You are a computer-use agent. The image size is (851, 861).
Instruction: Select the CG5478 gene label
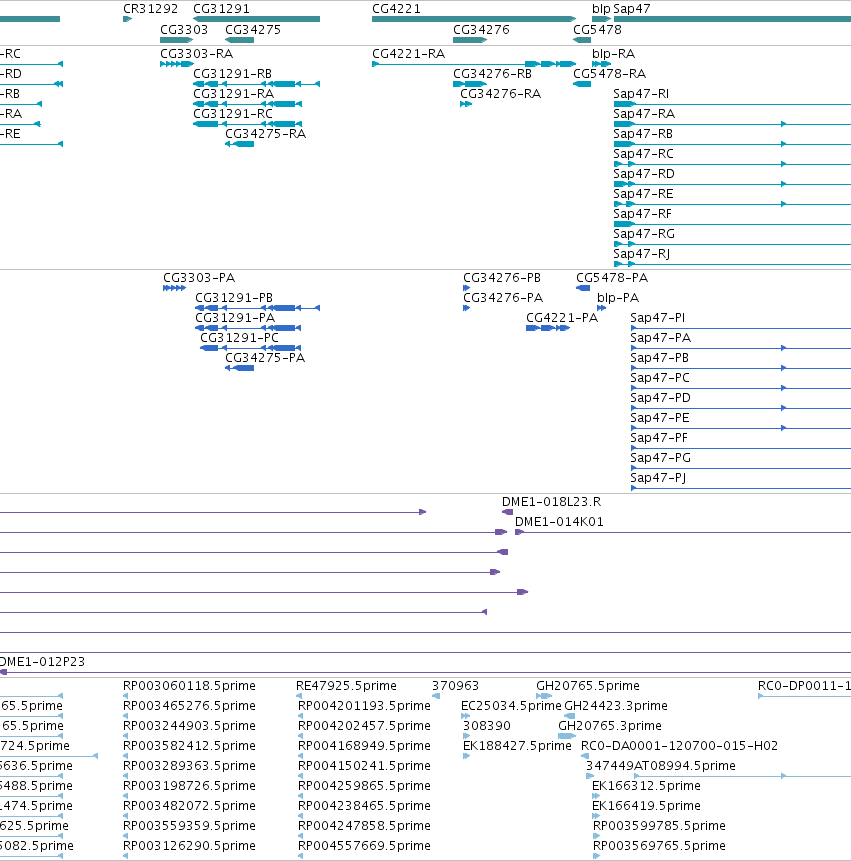pos(597,30)
